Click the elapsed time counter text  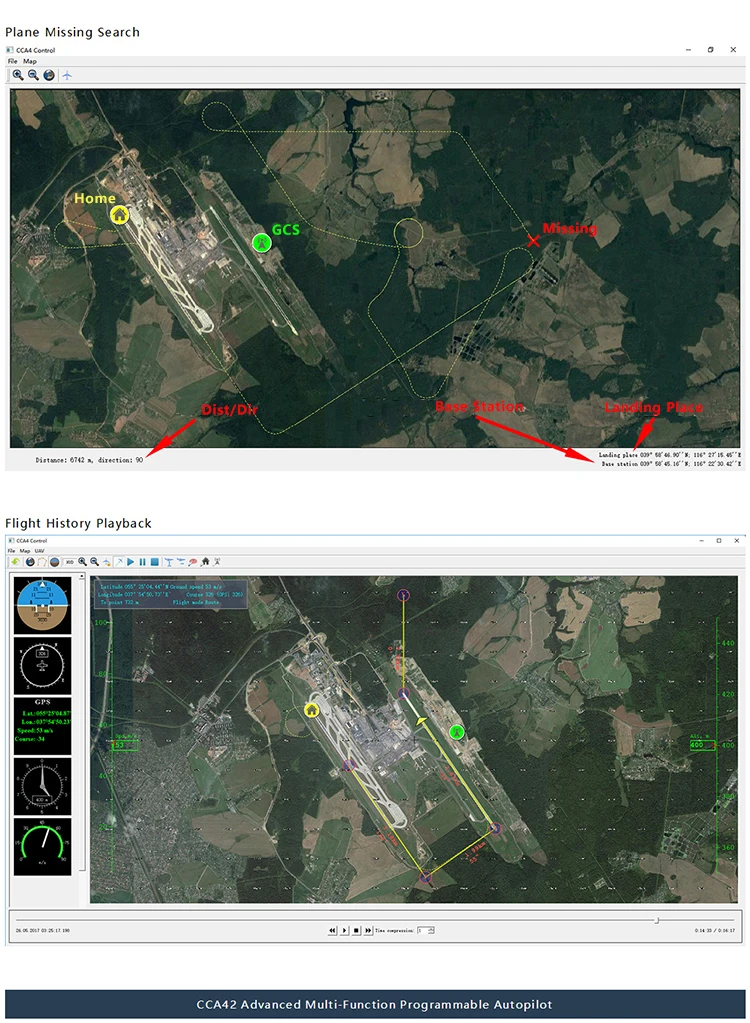click(715, 930)
